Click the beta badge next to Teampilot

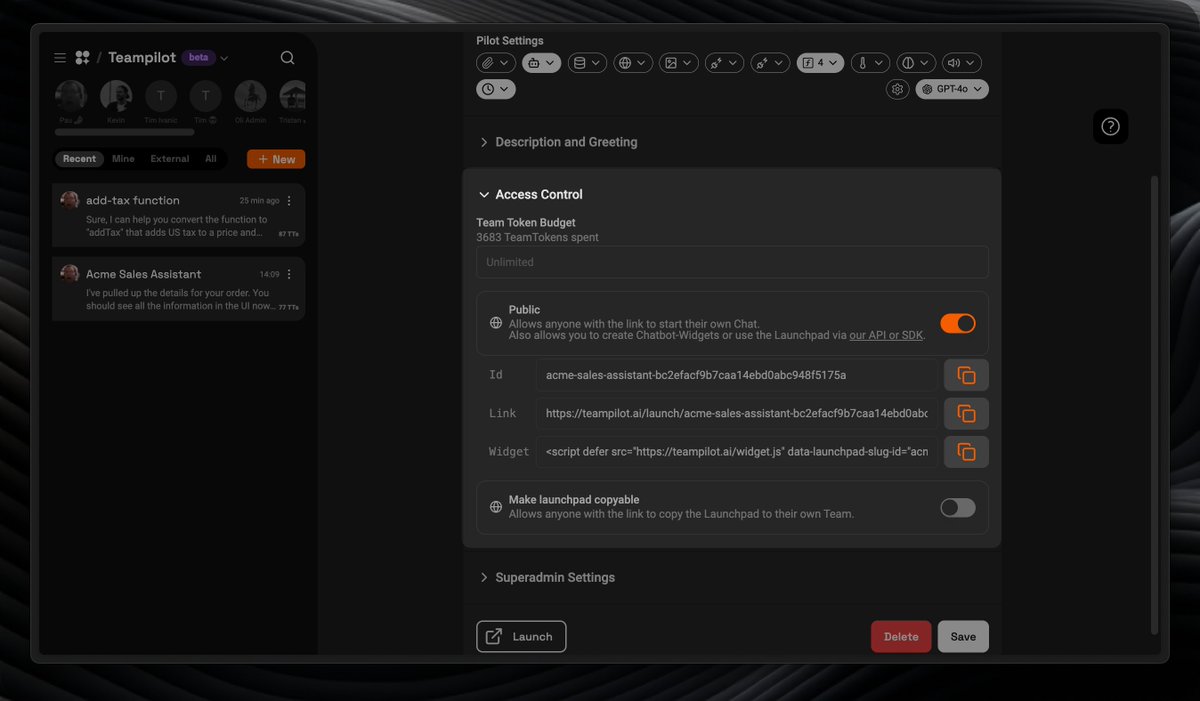[198, 58]
